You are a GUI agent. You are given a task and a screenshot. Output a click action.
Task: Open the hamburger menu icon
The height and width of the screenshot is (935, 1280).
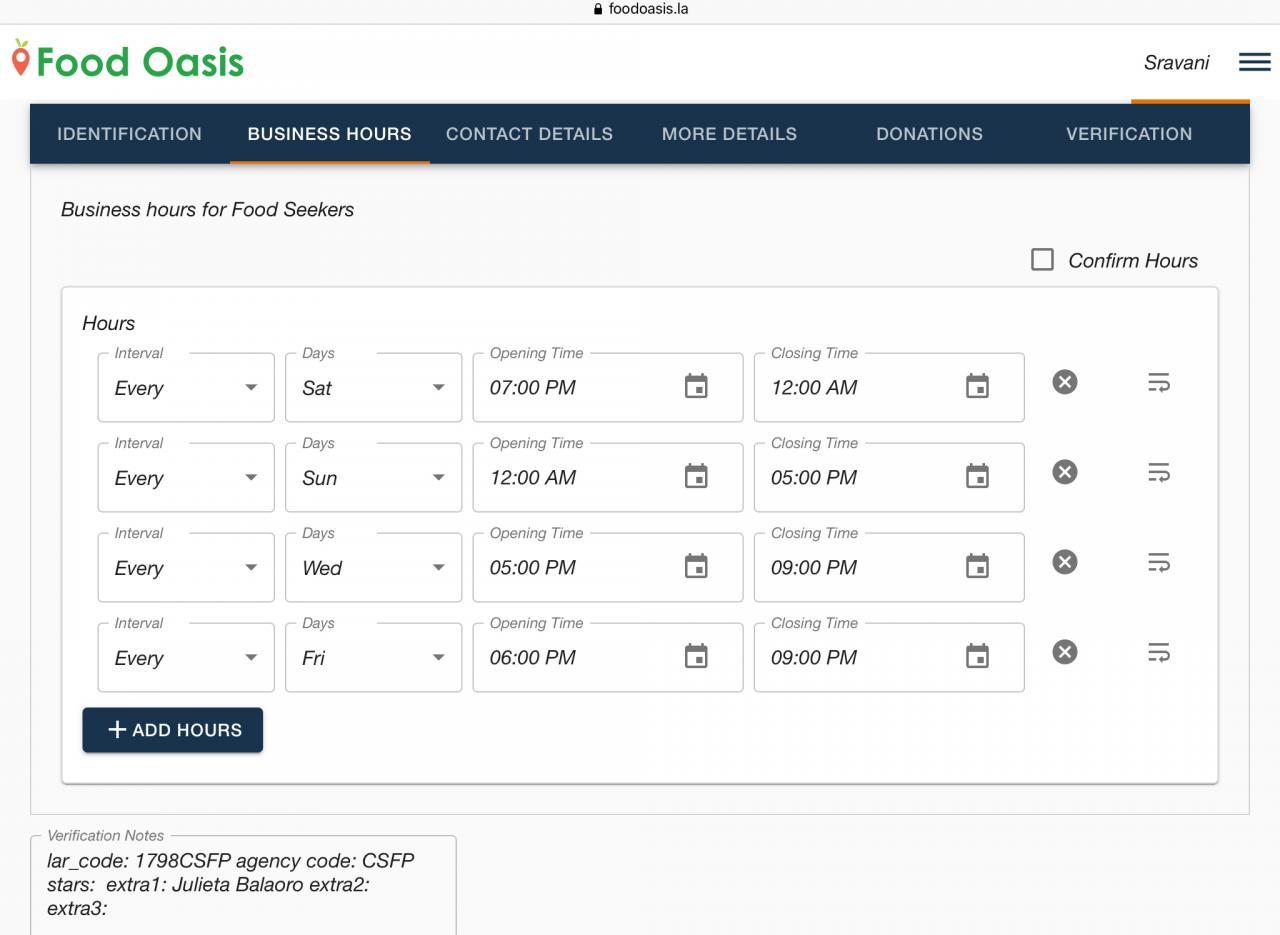1254,62
